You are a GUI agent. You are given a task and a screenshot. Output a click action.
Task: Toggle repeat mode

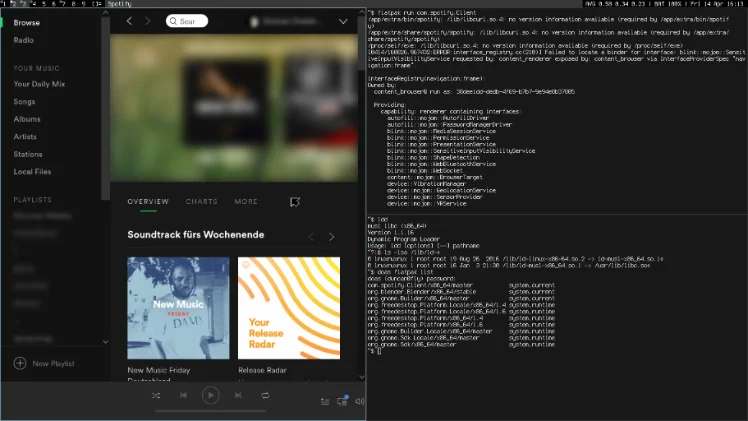coord(265,395)
